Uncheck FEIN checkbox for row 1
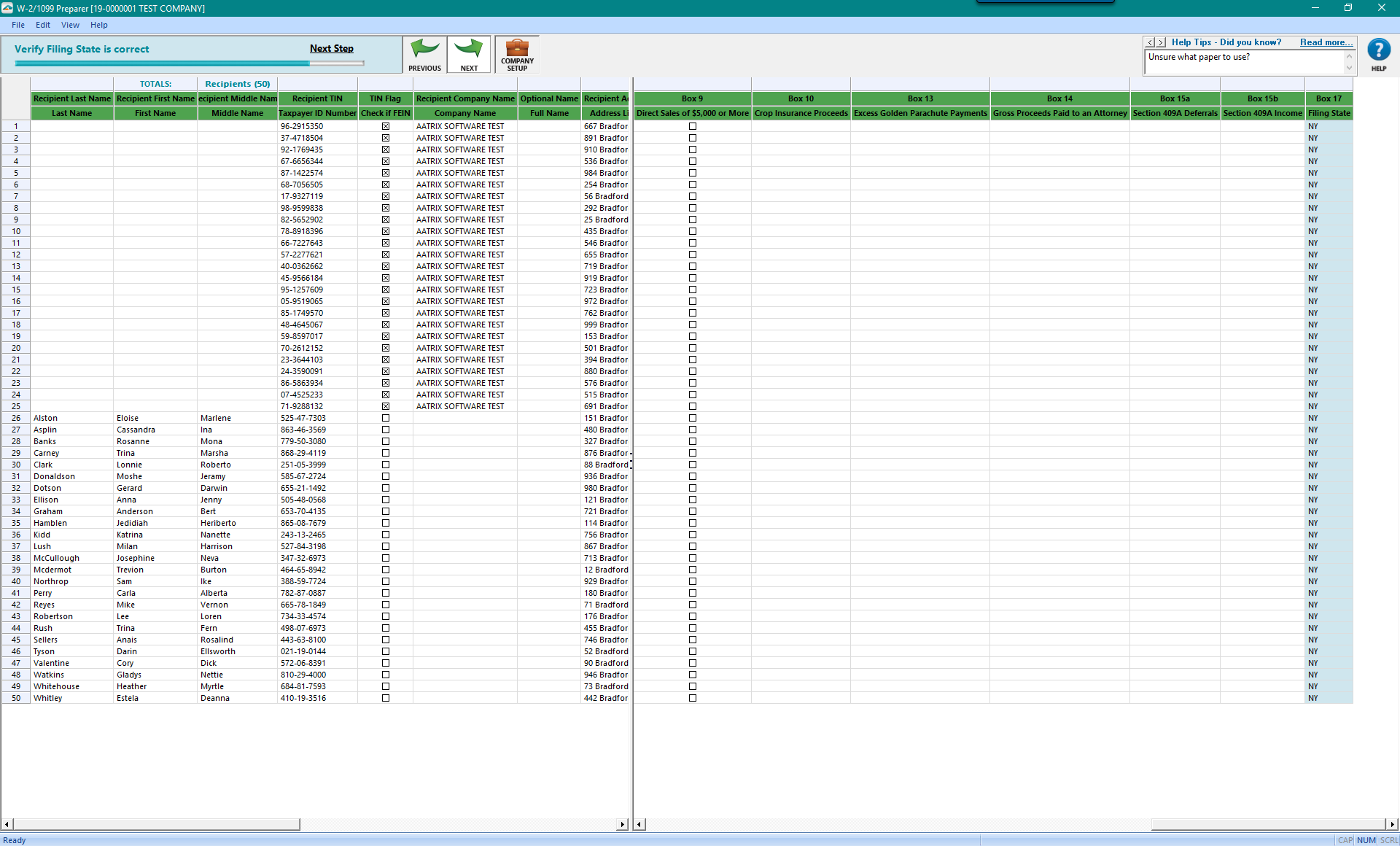1400x846 pixels. 386,126
